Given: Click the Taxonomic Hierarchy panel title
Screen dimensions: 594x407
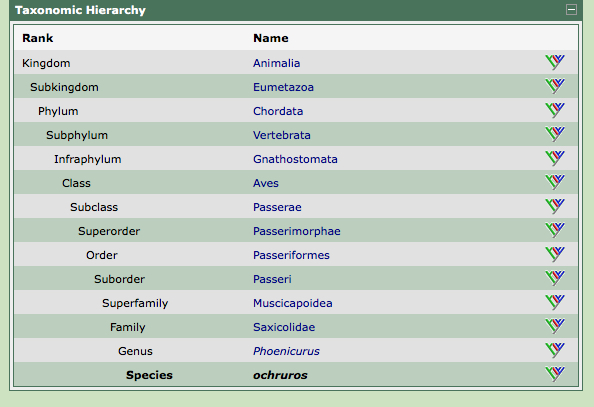Looking at the screenshot, I should (x=80, y=10).
